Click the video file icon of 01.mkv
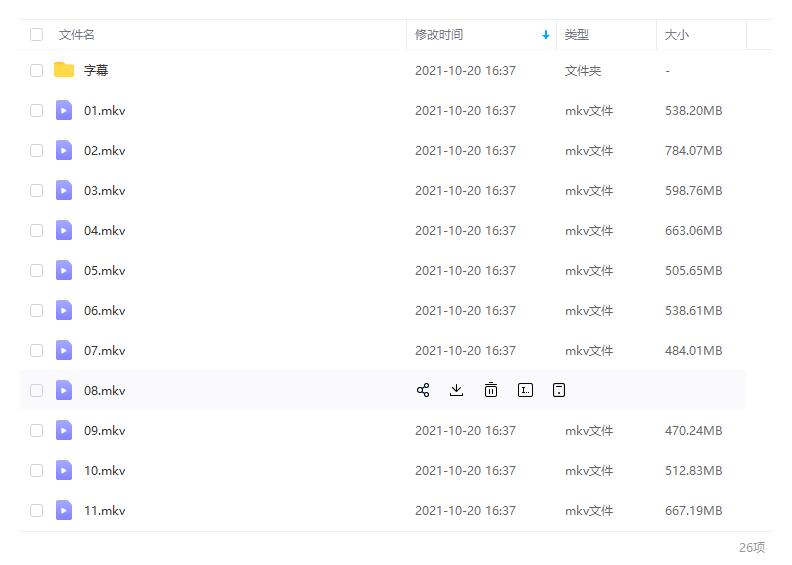 pos(64,110)
